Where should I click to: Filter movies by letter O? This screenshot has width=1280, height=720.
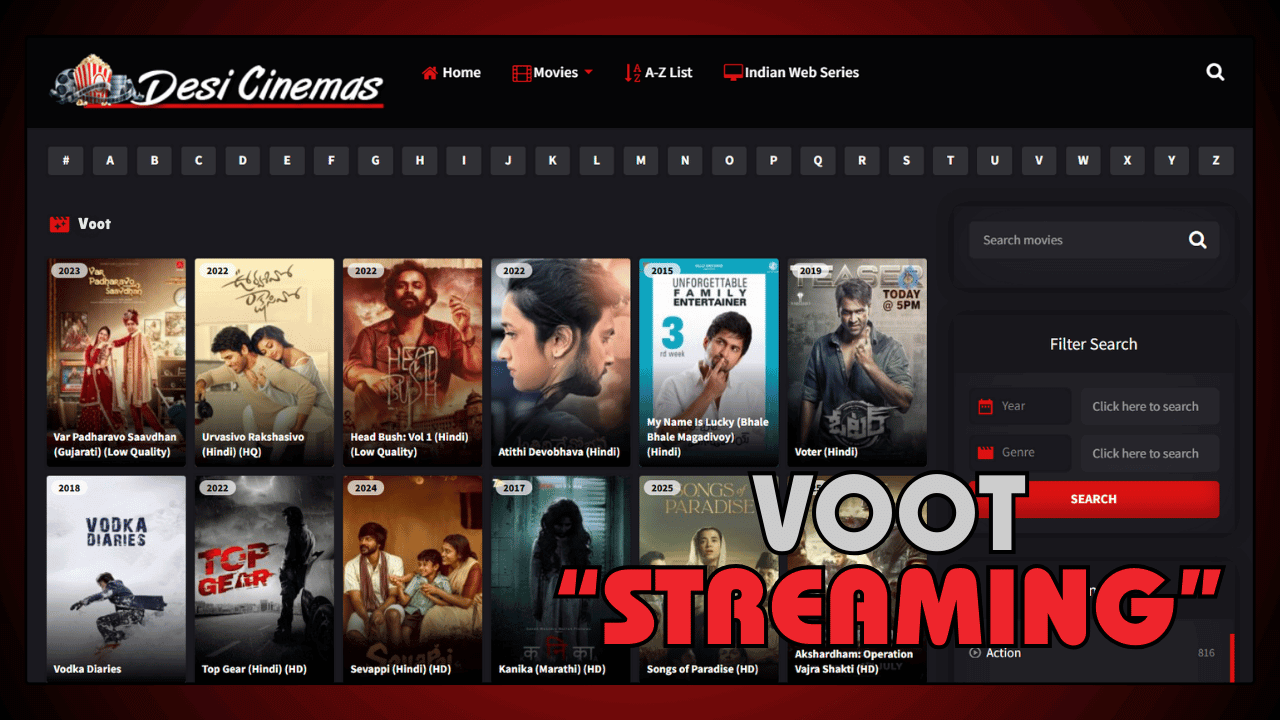click(730, 161)
